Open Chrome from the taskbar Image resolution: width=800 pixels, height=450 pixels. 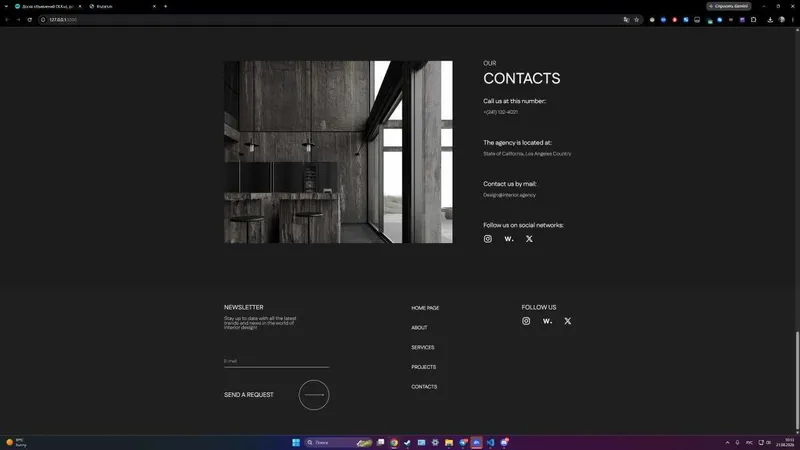pyautogui.click(x=394, y=442)
